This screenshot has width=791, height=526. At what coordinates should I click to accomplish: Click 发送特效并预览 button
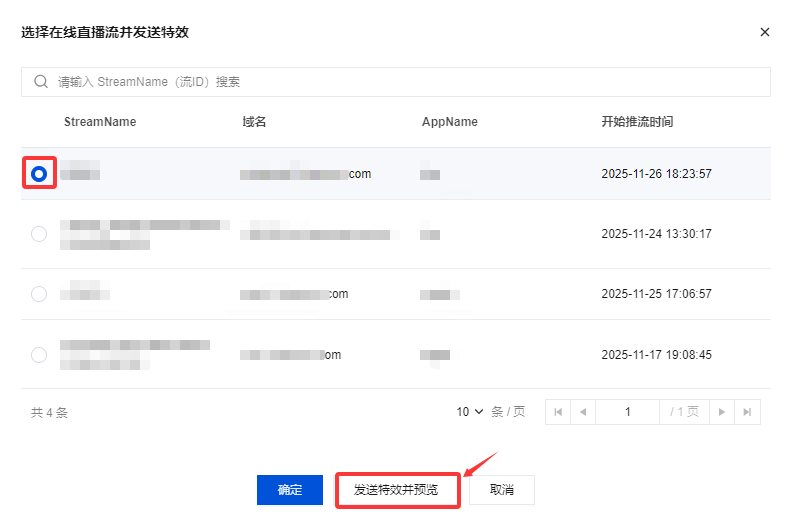[396, 490]
